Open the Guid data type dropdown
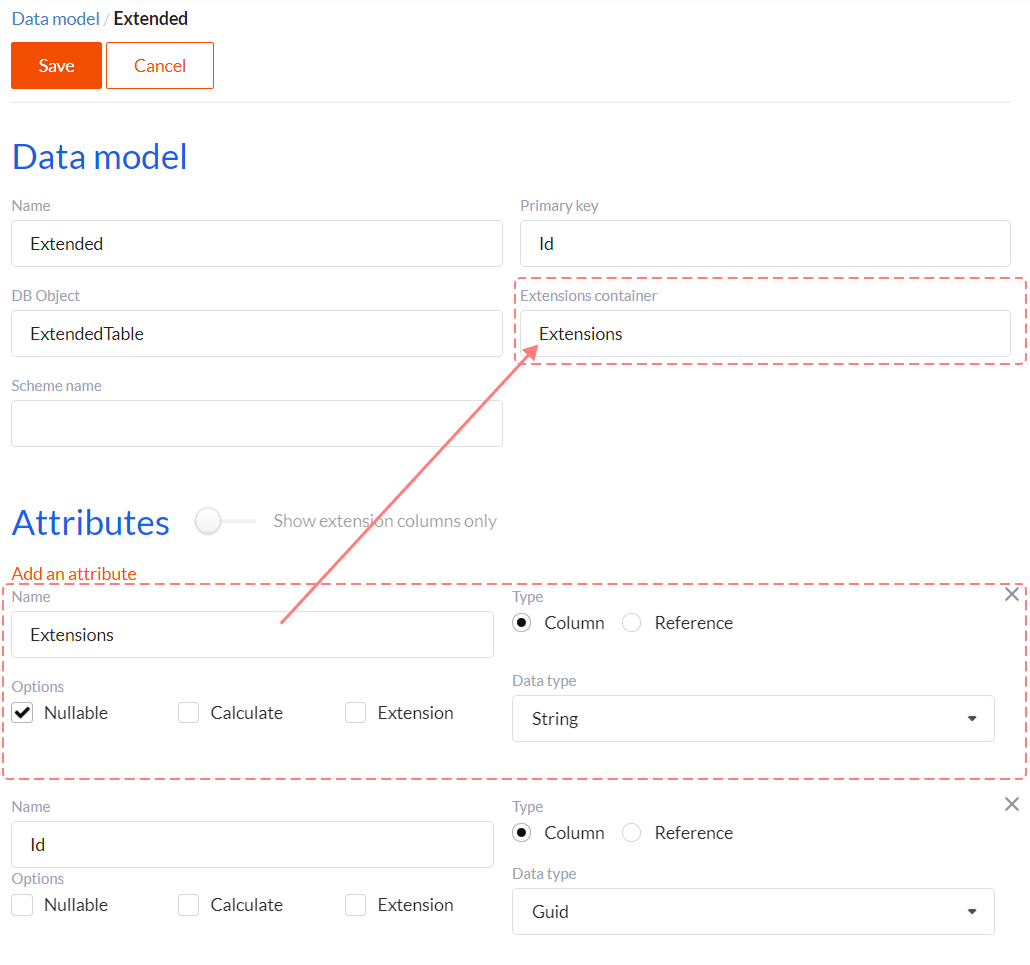This screenshot has width=1030, height=965. pyautogui.click(x=753, y=912)
